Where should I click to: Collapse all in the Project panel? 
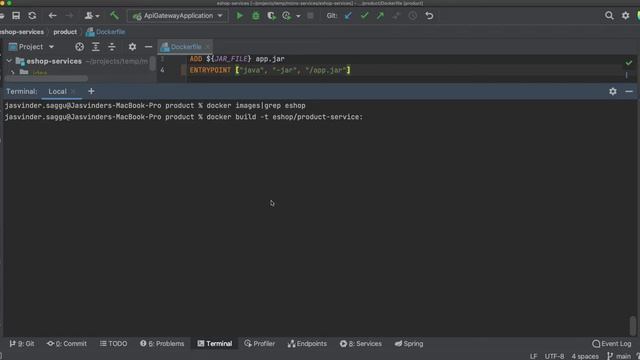pos(112,47)
